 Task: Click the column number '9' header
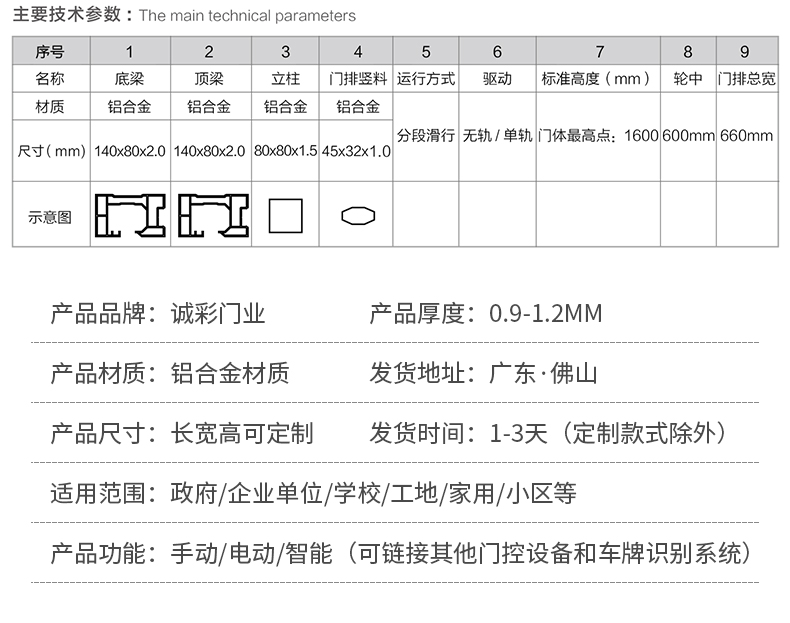tap(745, 51)
